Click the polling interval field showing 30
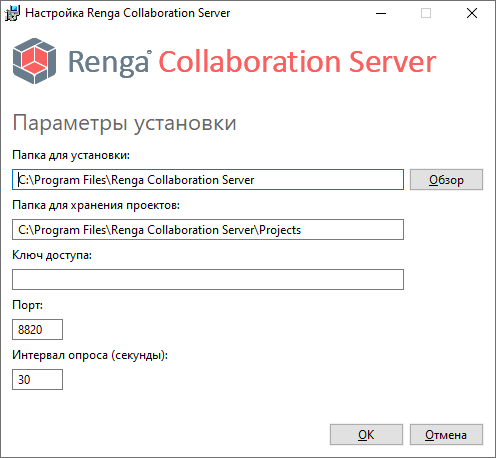Image resolution: width=496 pixels, height=458 pixels. tap(37, 380)
